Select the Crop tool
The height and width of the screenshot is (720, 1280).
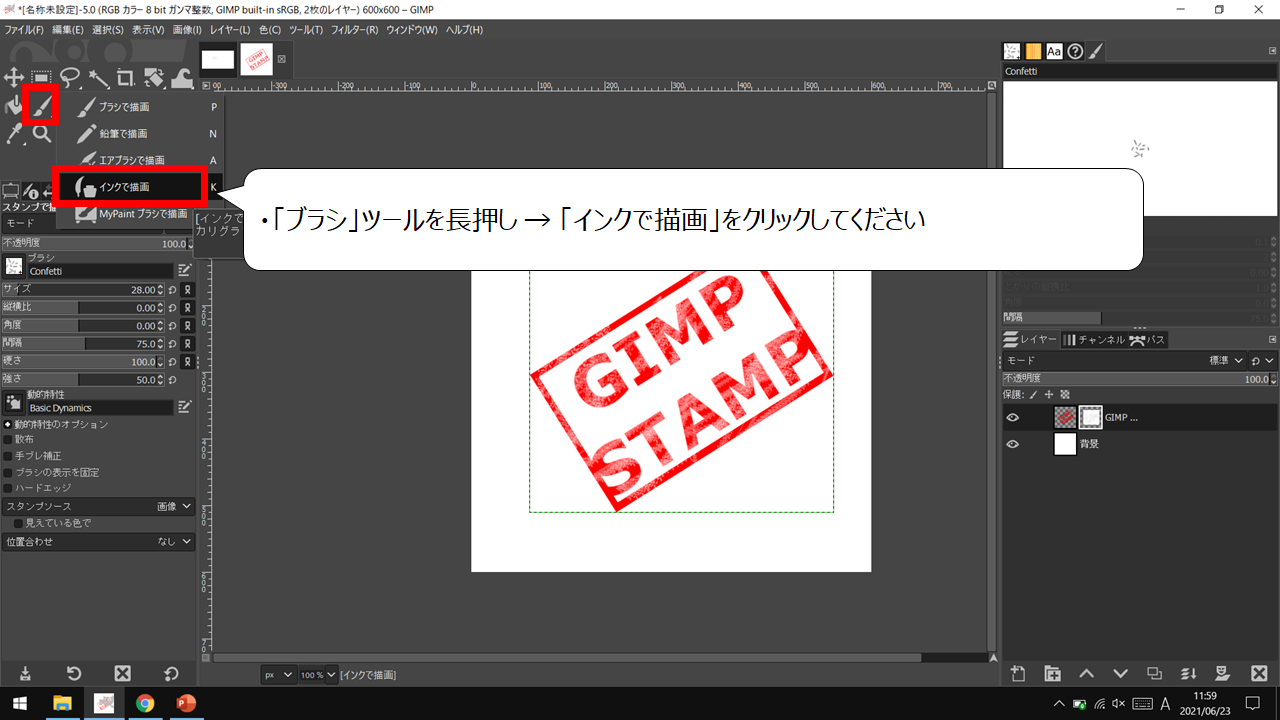(x=126, y=77)
